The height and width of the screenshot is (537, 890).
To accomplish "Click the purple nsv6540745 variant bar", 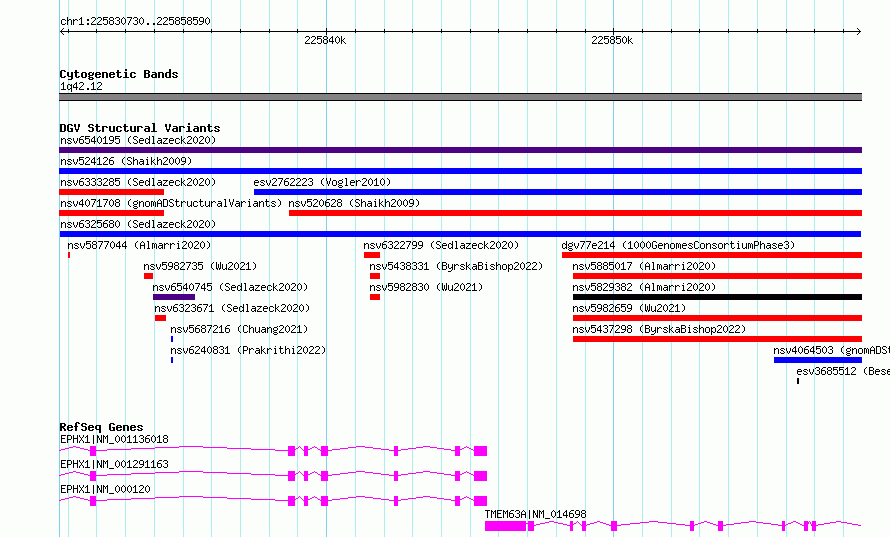I will pos(174,297).
